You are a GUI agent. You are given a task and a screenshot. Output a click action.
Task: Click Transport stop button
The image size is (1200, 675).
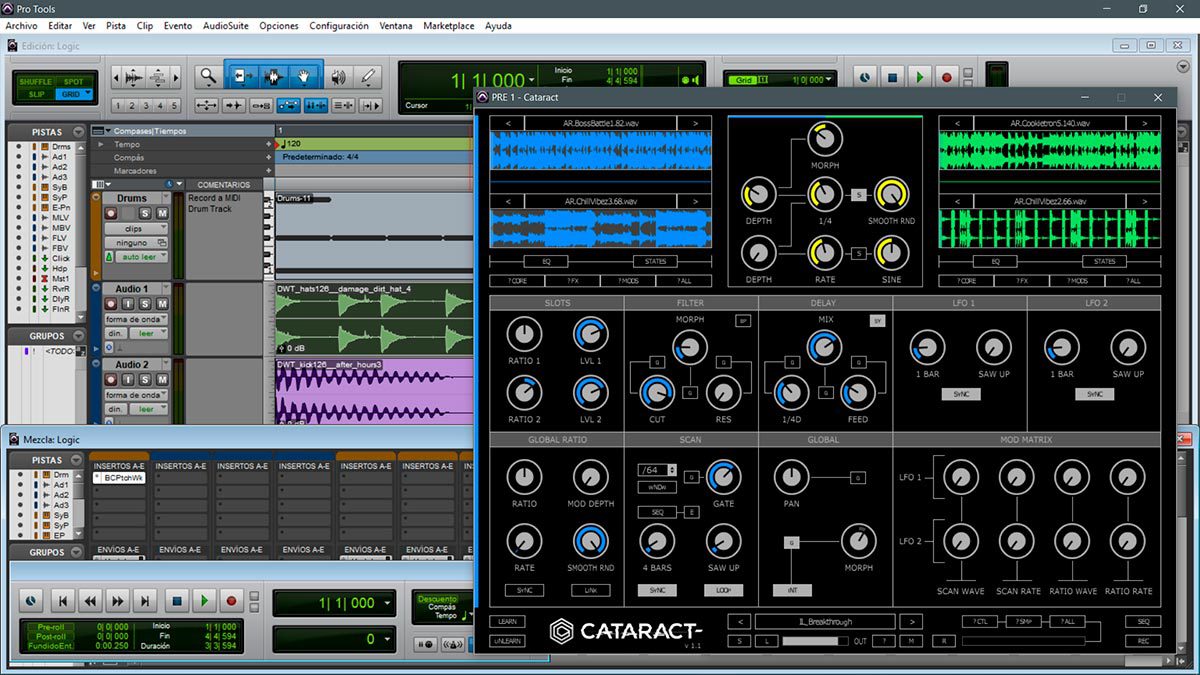click(177, 601)
